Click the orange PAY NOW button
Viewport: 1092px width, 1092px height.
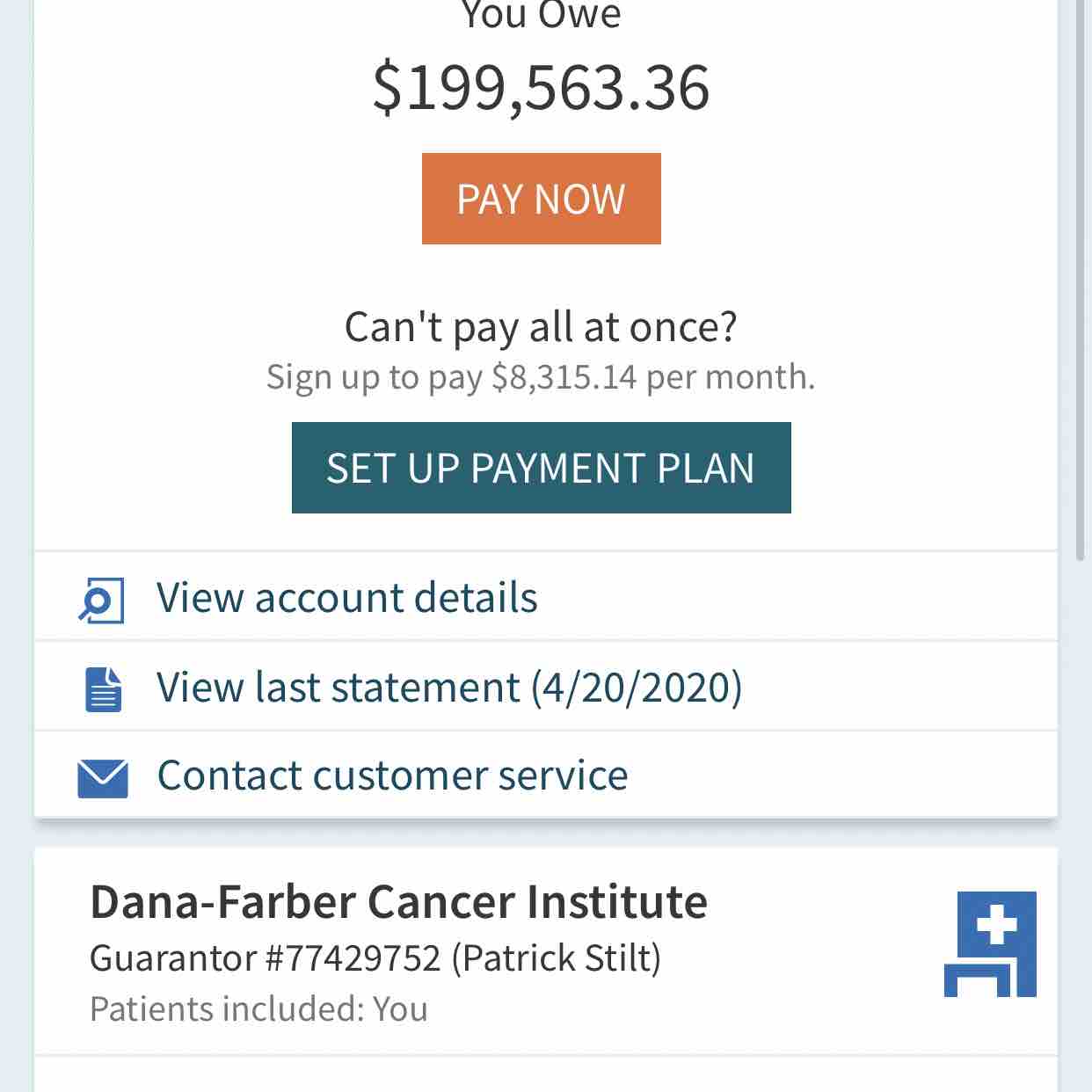(x=541, y=199)
